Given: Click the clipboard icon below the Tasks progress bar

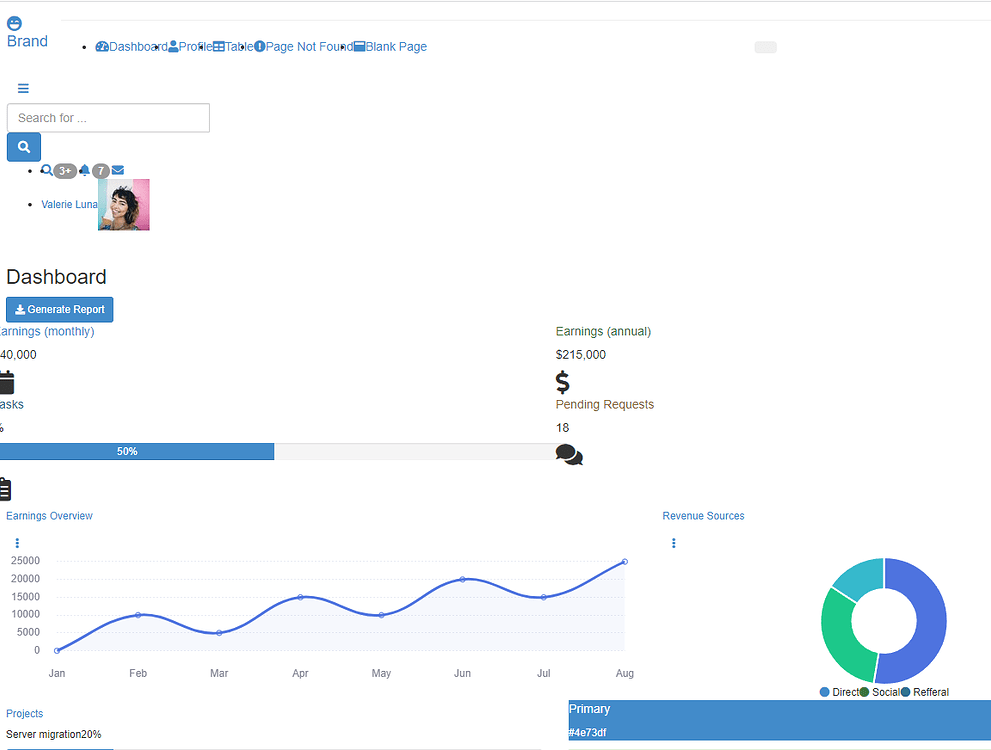Looking at the screenshot, I should coord(5,489).
